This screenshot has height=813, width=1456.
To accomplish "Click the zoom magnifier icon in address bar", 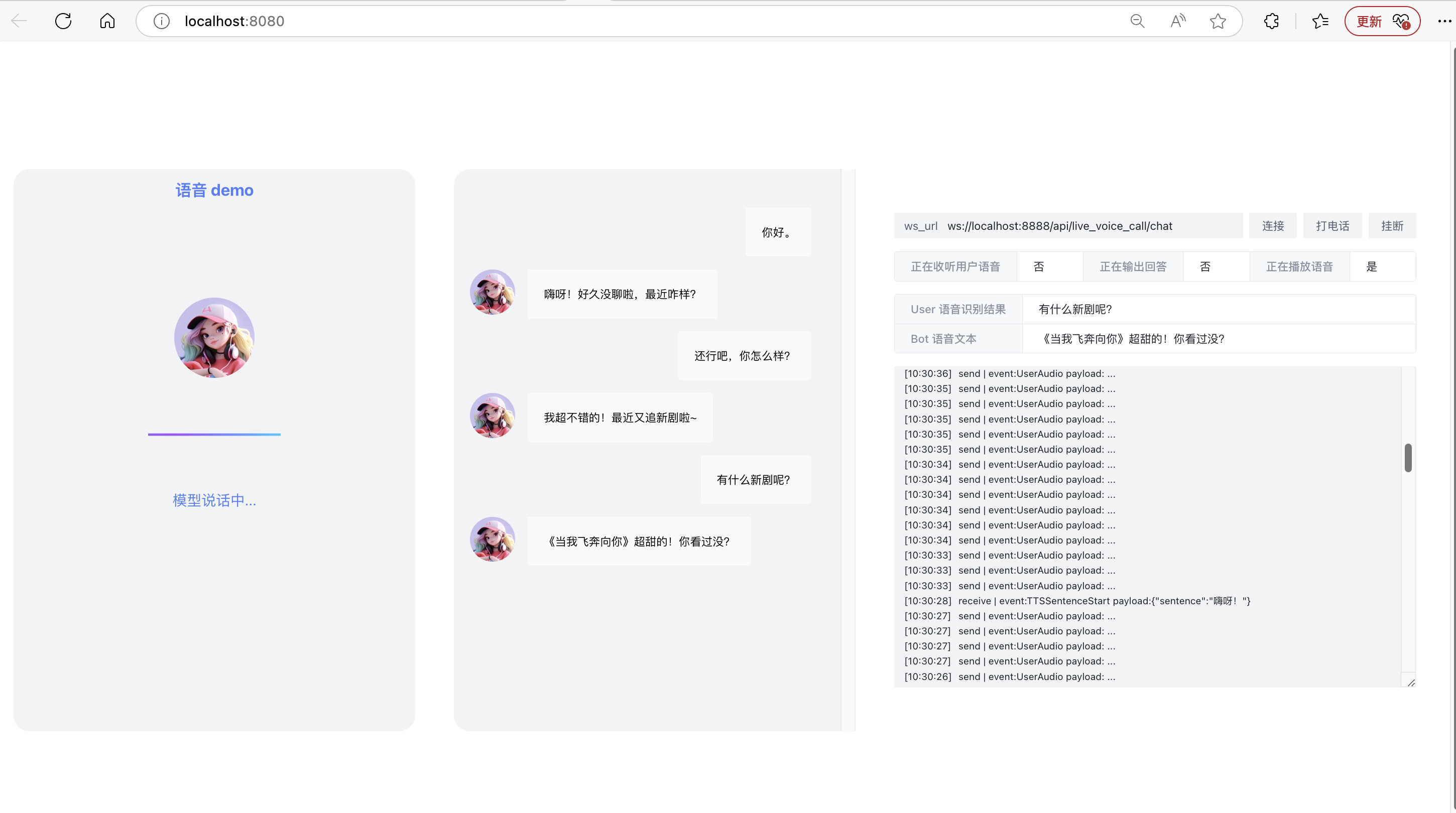I will (1137, 22).
